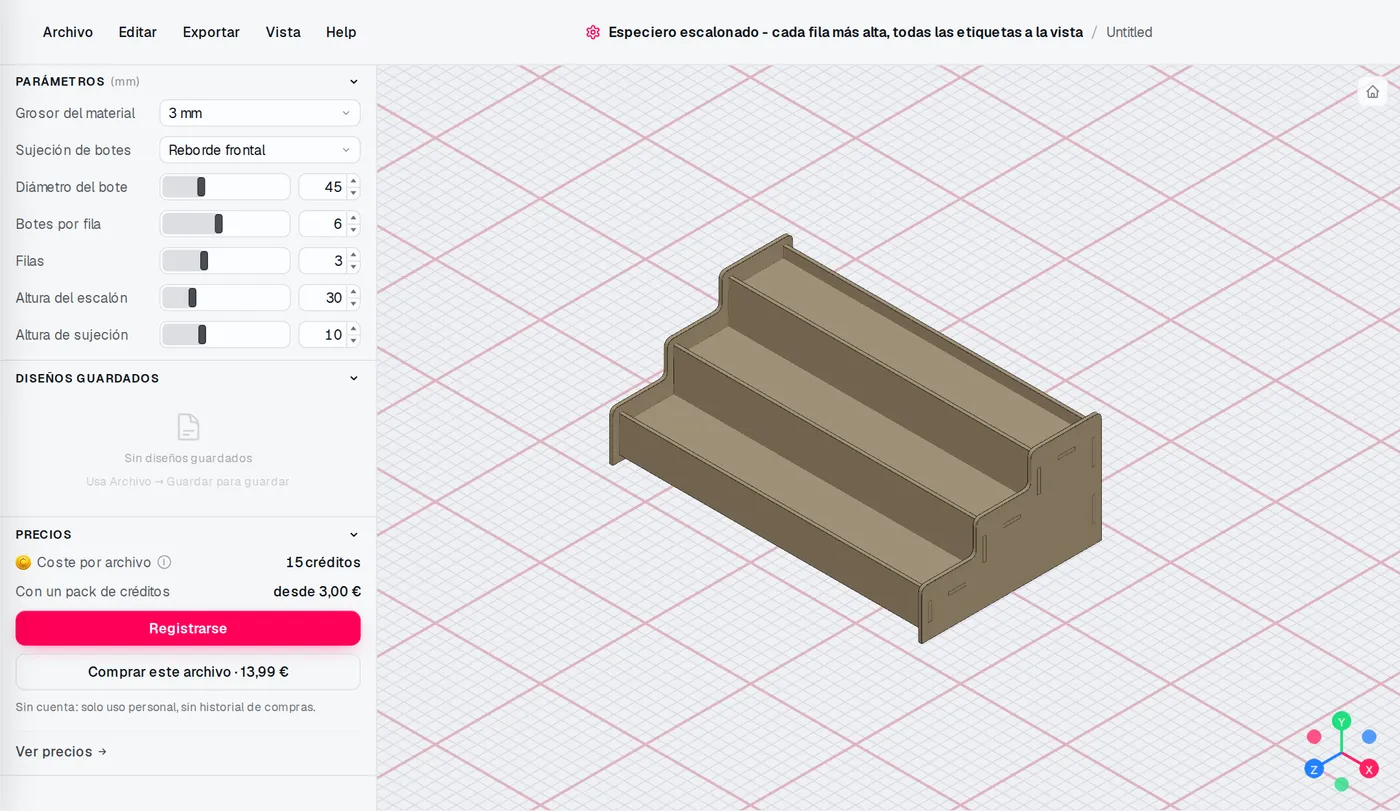
Task: Click the Registrarse button
Action: click(188, 628)
